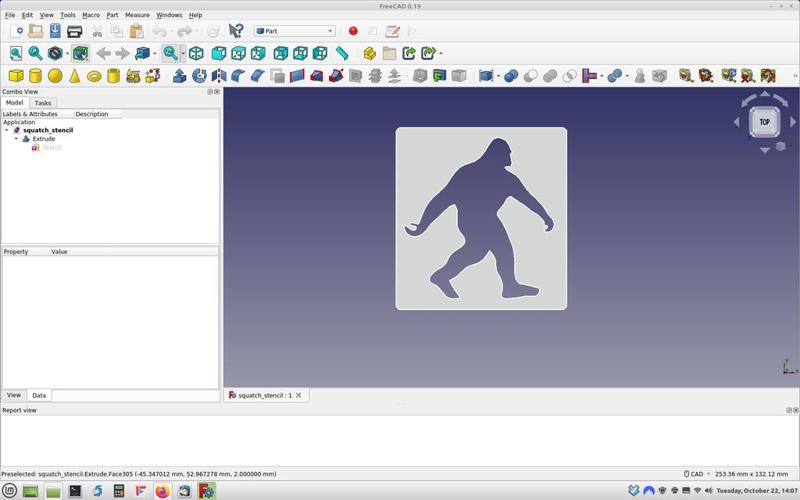Create a cylinder primitive
Screen dimensions: 800x500
pyautogui.click(x=35, y=76)
